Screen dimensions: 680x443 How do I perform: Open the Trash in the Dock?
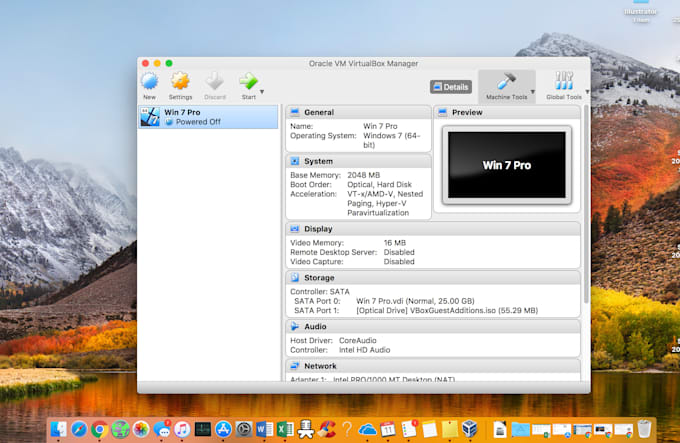644,429
